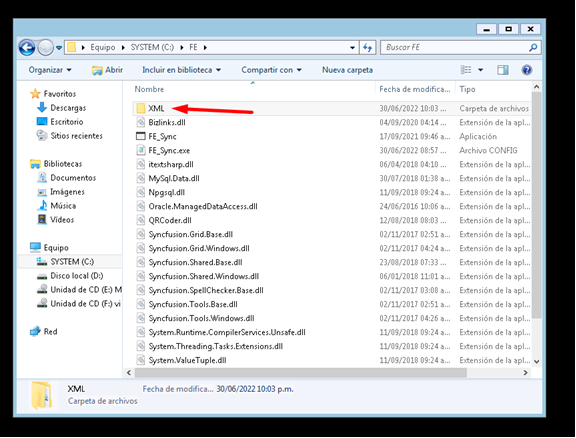Click the Abrir button
The height and width of the screenshot is (438, 576).
[x=108, y=70]
